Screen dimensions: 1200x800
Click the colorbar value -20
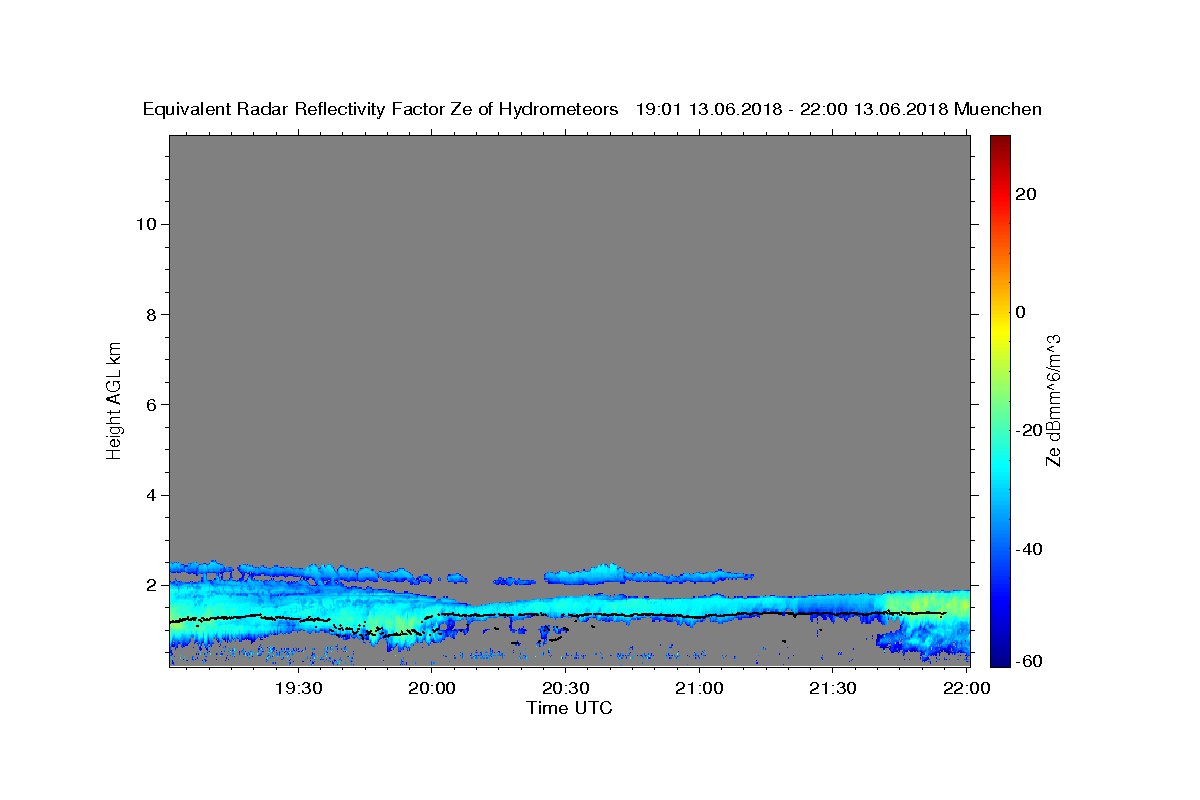pos(1027,430)
